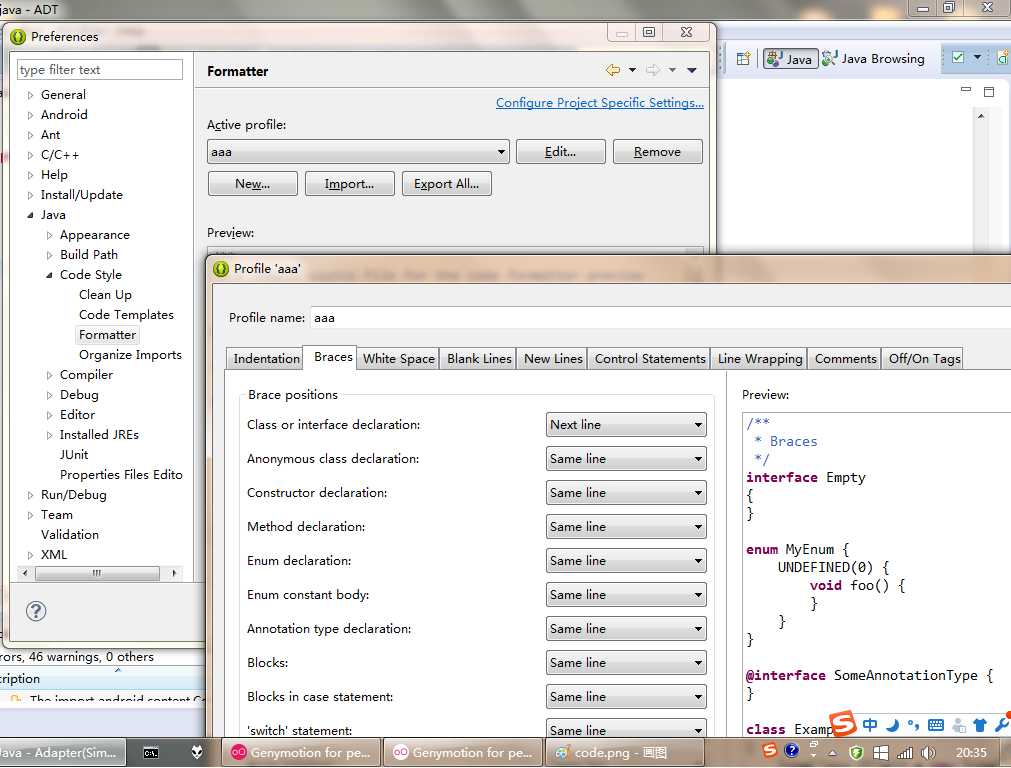Switch to the Java Browsing perspective
The height and width of the screenshot is (768, 1011).
click(874, 59)
